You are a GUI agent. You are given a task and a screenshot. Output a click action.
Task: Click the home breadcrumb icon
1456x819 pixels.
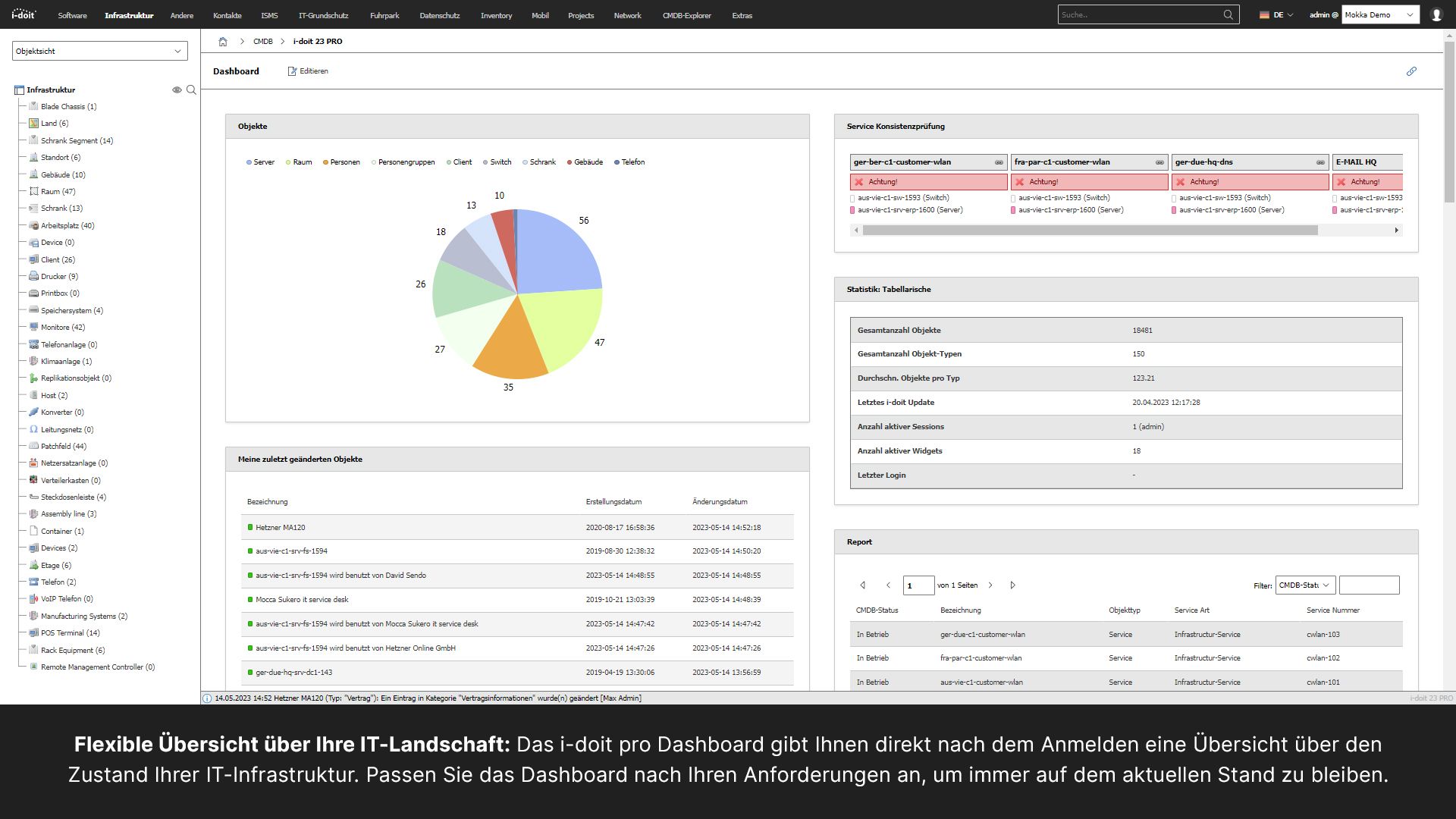point(223,42)
